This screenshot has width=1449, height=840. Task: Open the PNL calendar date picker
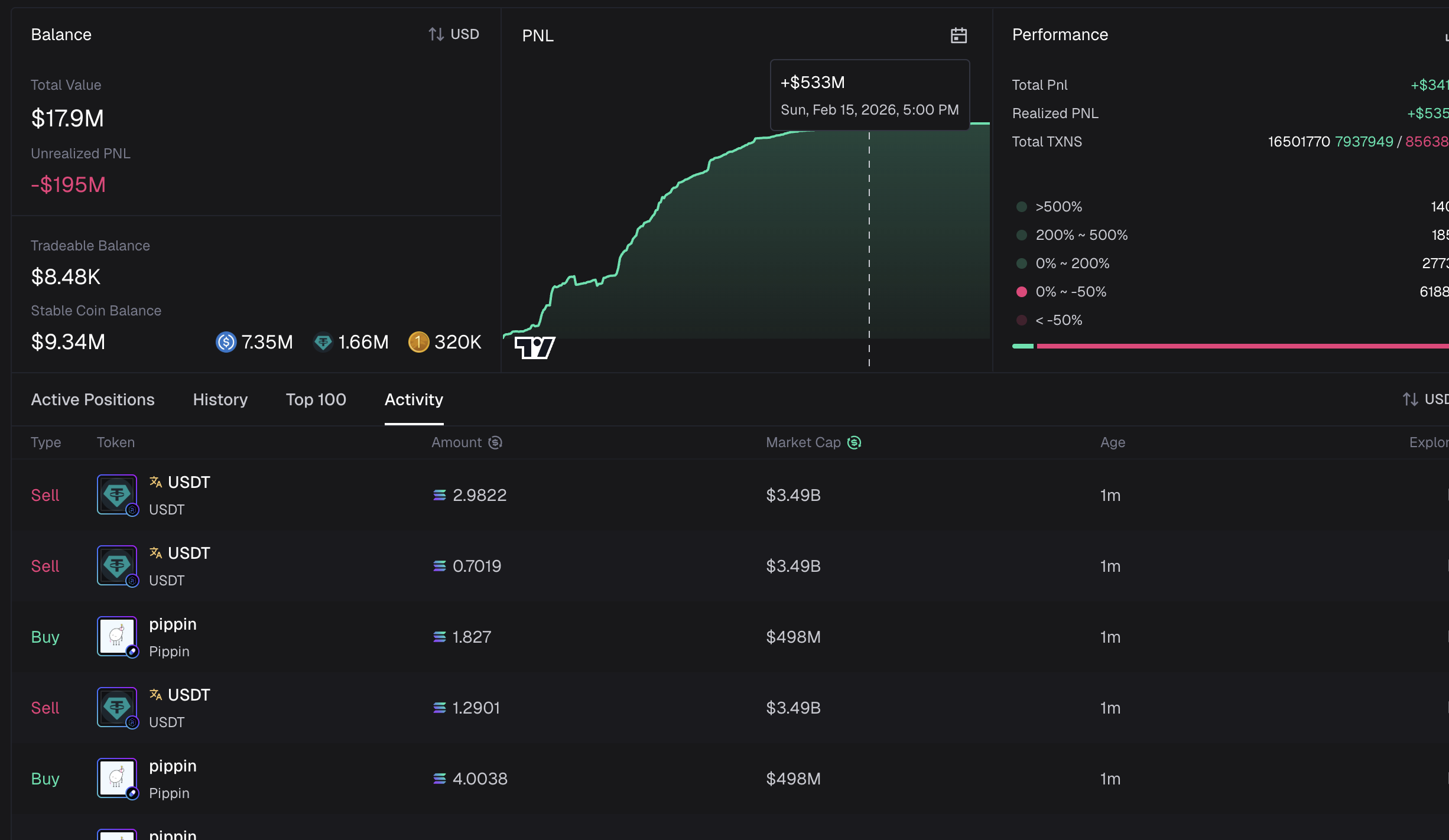tap(959, 35)
